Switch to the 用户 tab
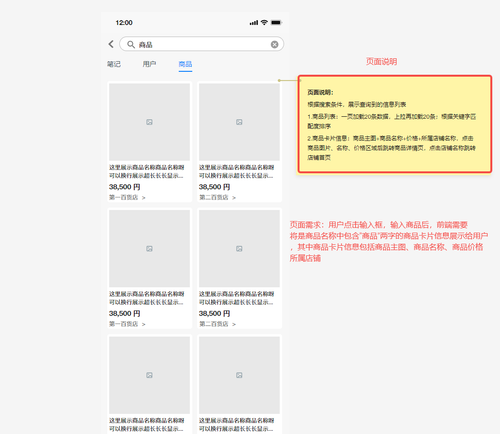500x434 pixels. tap(149, 64)
